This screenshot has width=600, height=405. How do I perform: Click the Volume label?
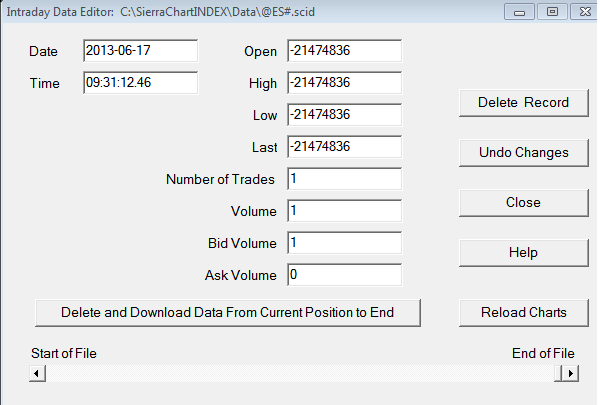[x=254, y=211]
